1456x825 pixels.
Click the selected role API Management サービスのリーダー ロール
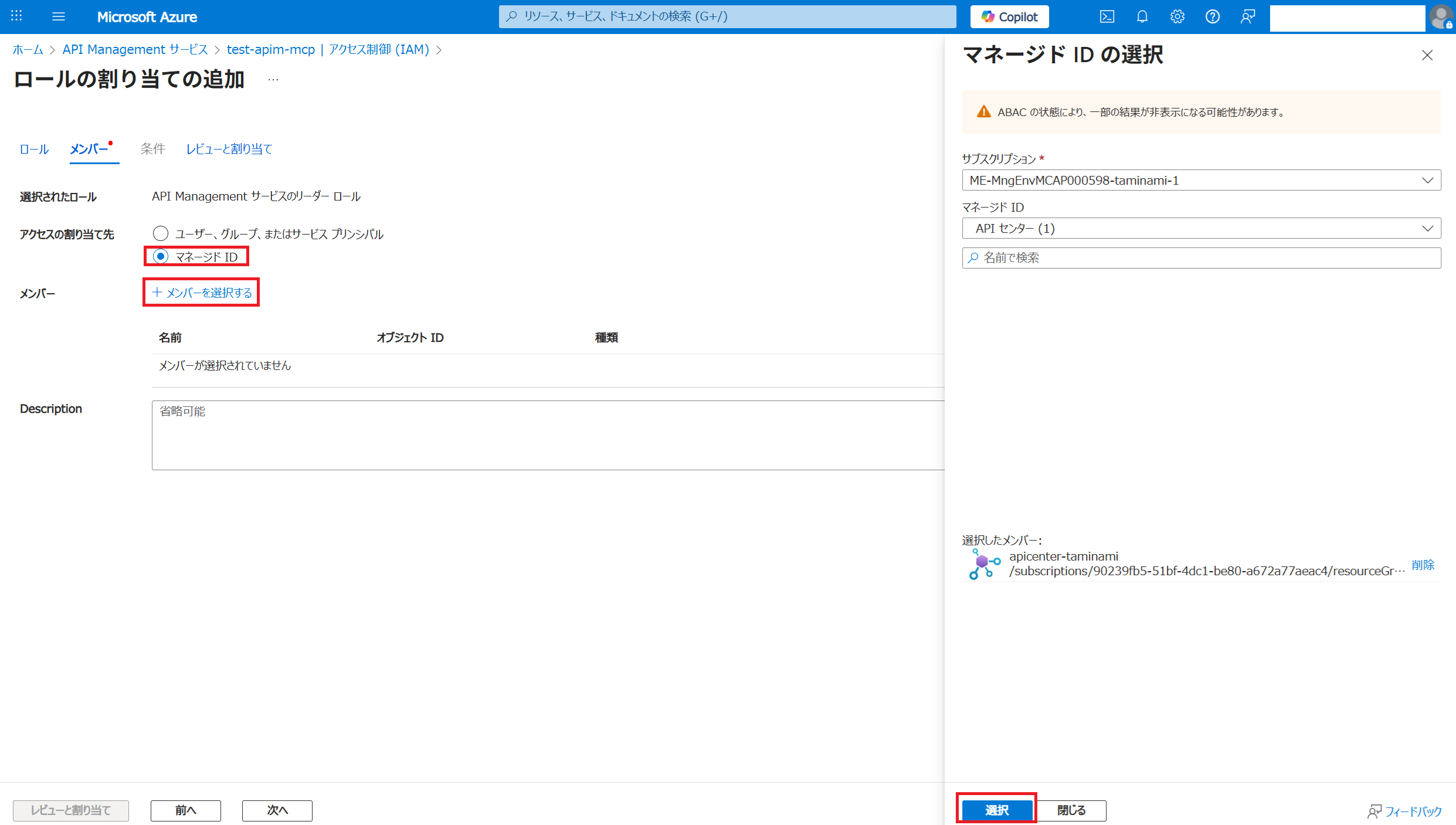[256, 196]
